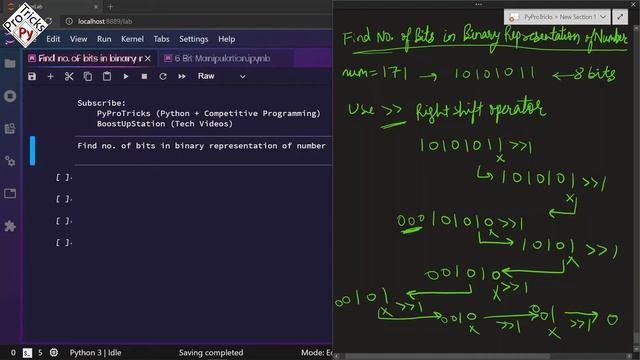Show running terminals and kernels panel

[10, 96]
